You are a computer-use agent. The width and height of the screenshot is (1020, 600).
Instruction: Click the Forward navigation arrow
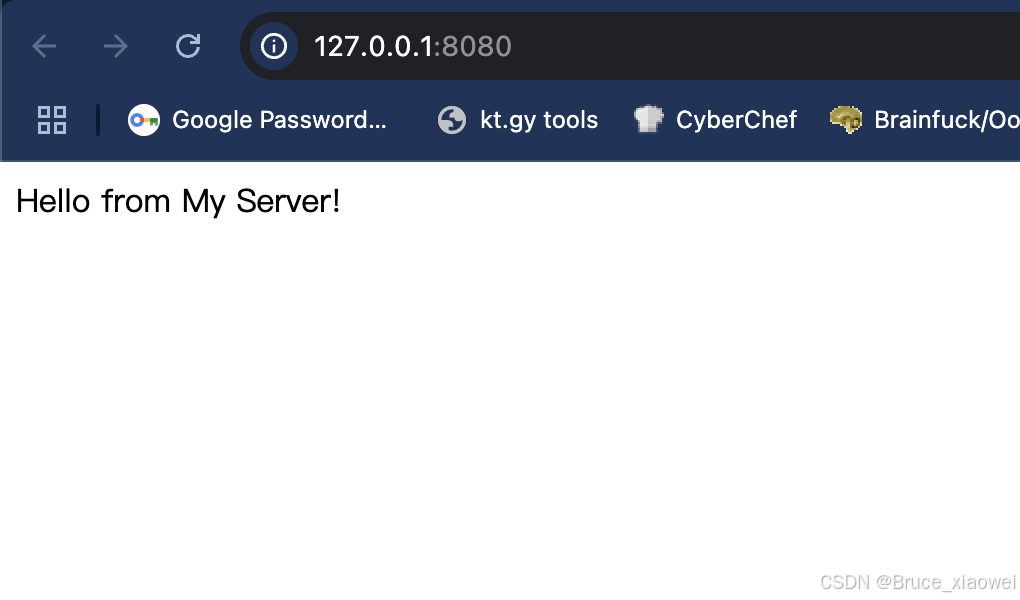[116, 46]
